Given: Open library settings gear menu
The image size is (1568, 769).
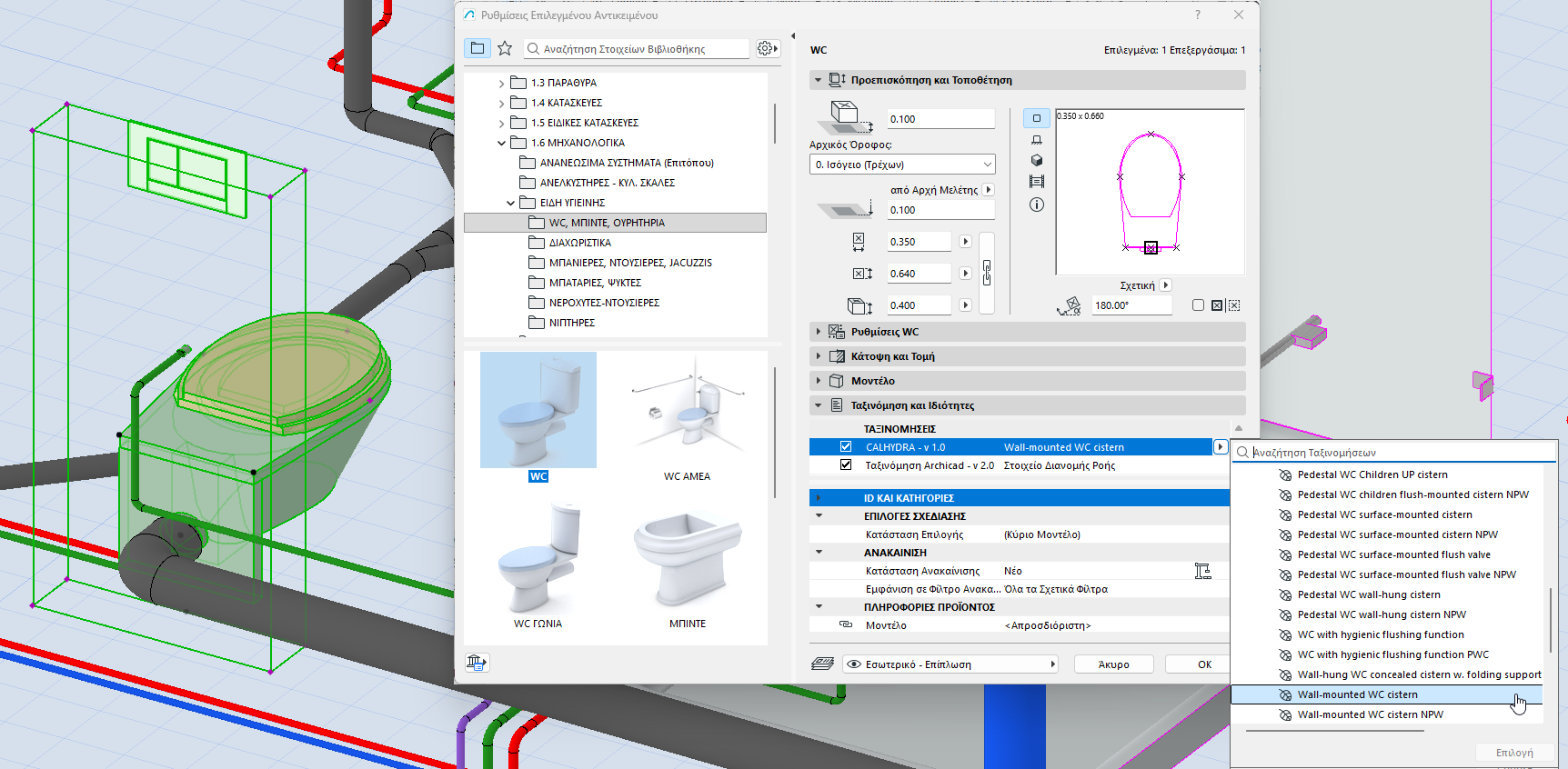Looking at the screenshot, I should (x=767, y=48).
